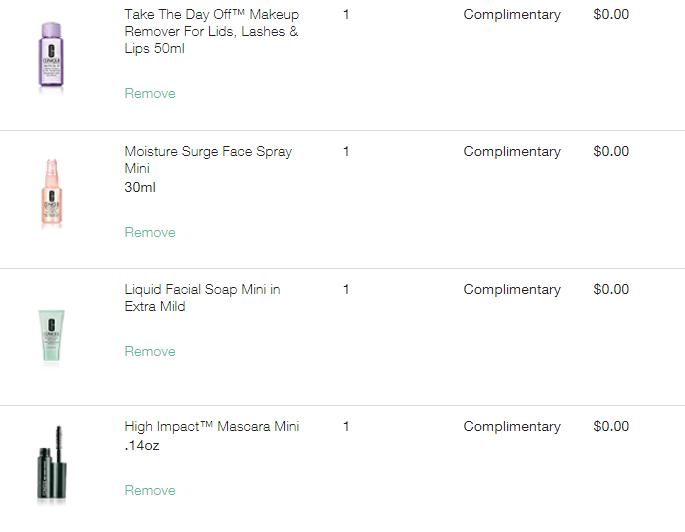Click $0.00 price of Moisture Surge spray
The width and height of the screenshot is (685, 532).
(x=611, y=152)
